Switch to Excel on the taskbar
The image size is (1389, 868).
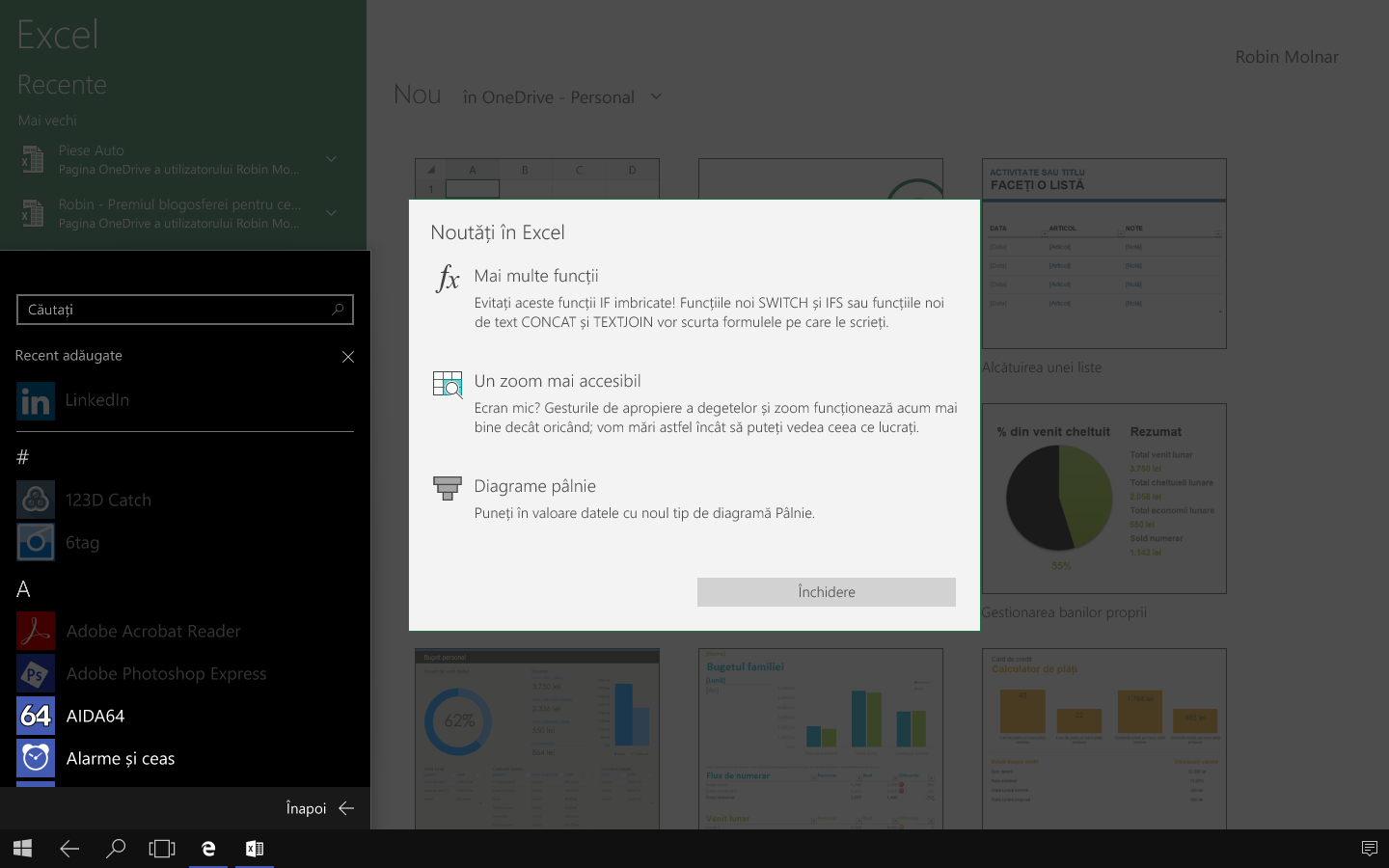255,849
